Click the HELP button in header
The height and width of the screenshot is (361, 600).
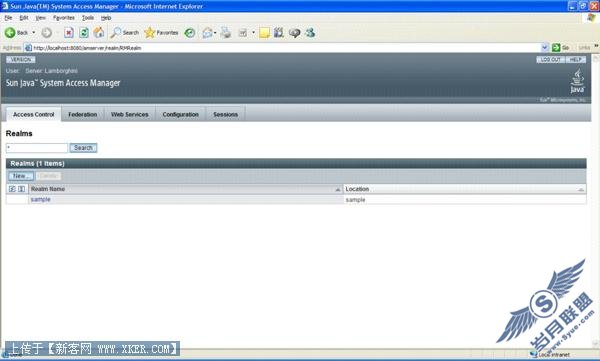tap(575, 60)
